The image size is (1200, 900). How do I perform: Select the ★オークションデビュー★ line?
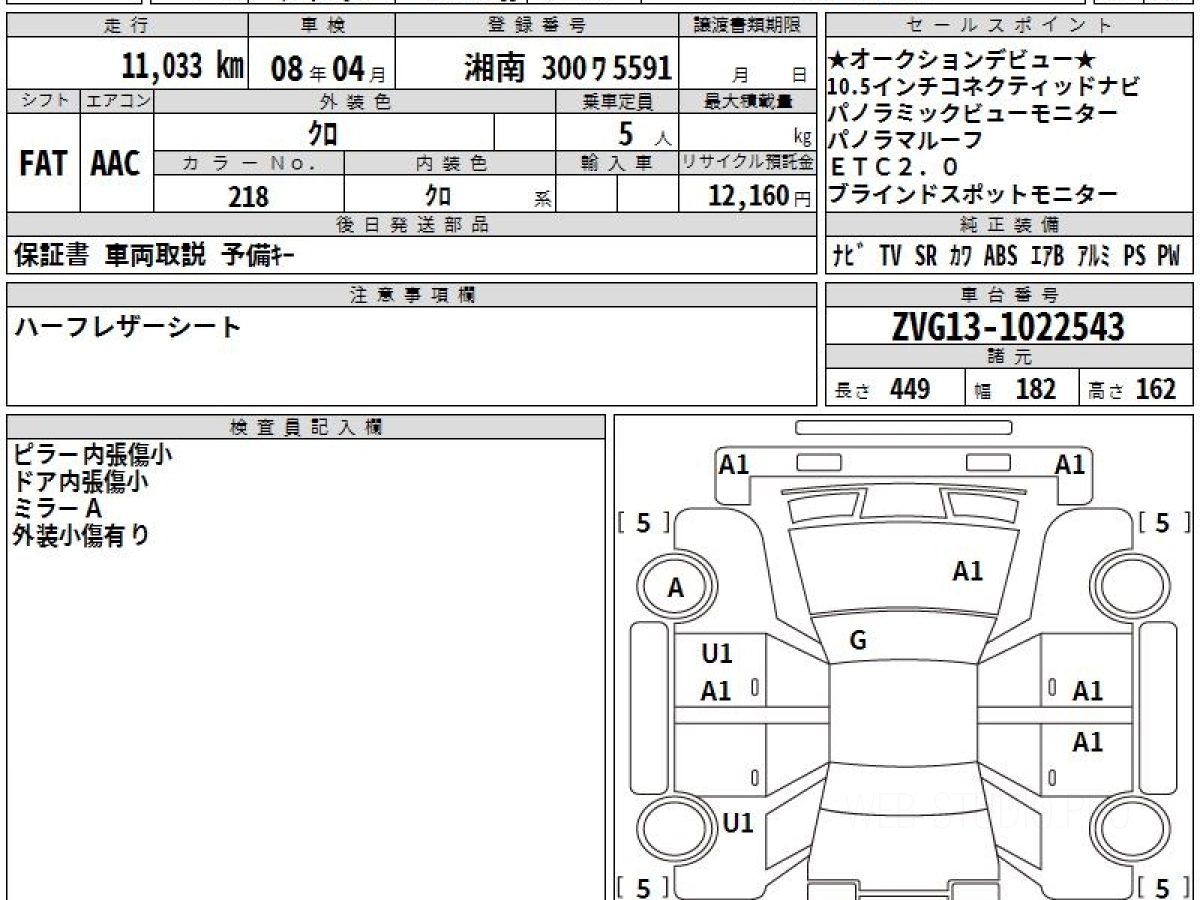pos(964,62)
